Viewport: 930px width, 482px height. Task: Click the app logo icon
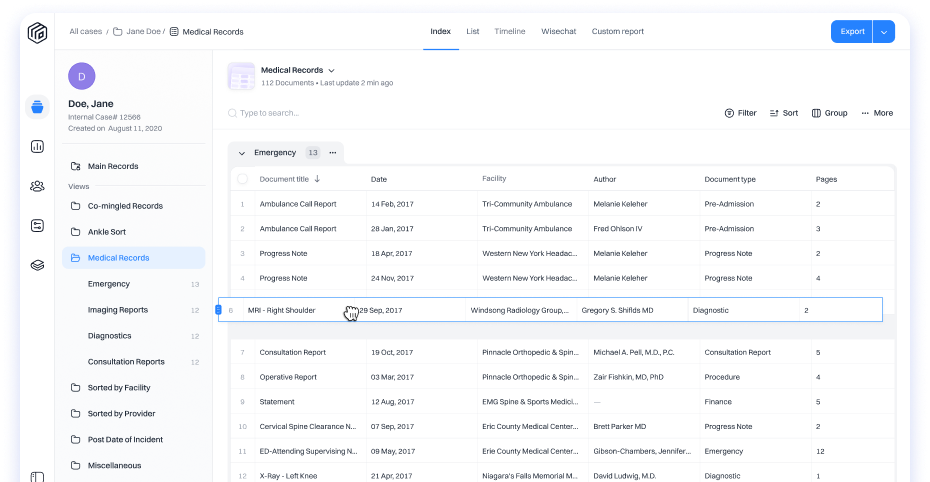coord(37,33)
